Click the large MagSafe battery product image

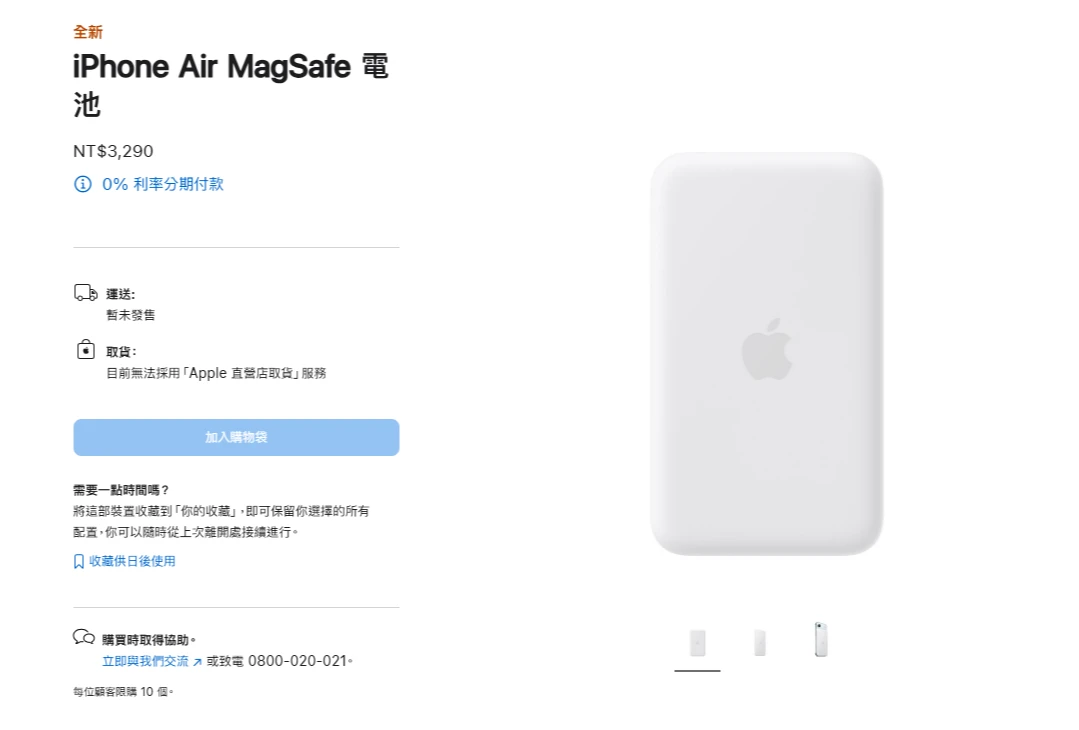coord(767,354)
